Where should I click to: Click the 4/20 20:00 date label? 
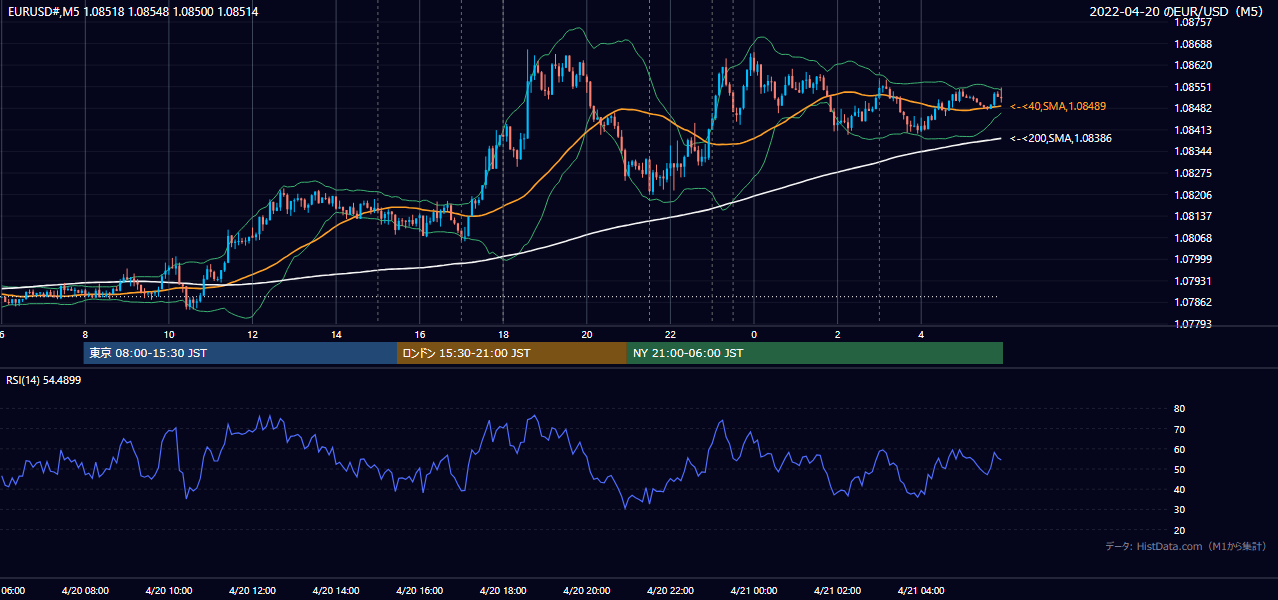[587, 591]
